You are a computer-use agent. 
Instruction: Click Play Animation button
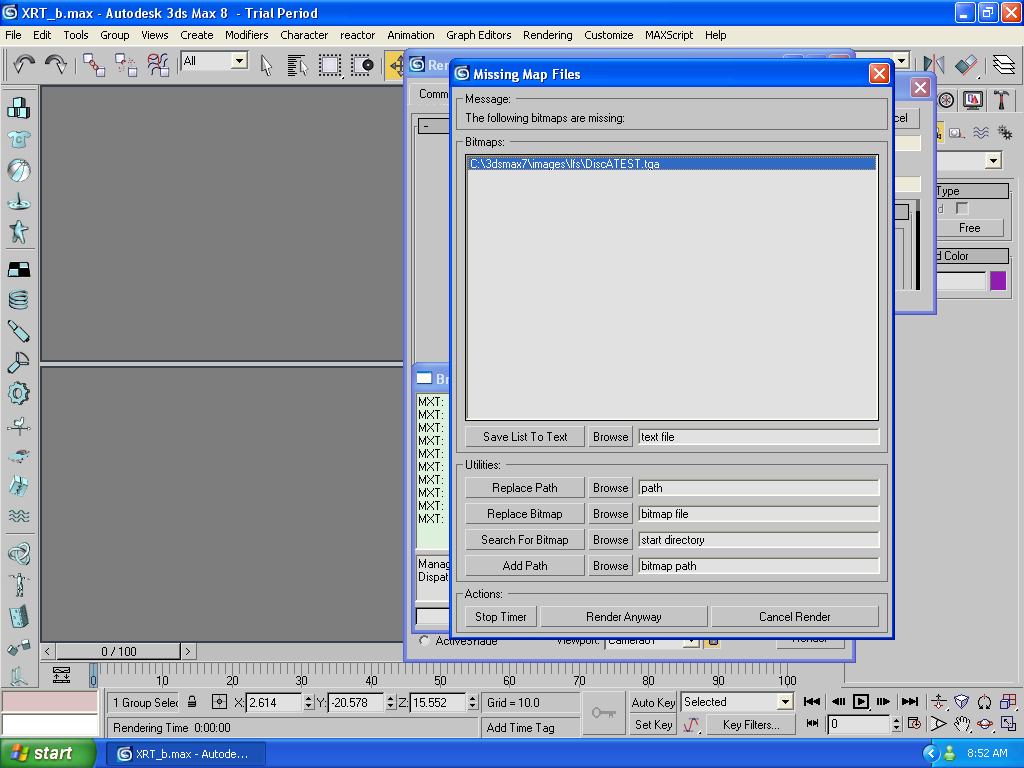[x=861, y=702]
